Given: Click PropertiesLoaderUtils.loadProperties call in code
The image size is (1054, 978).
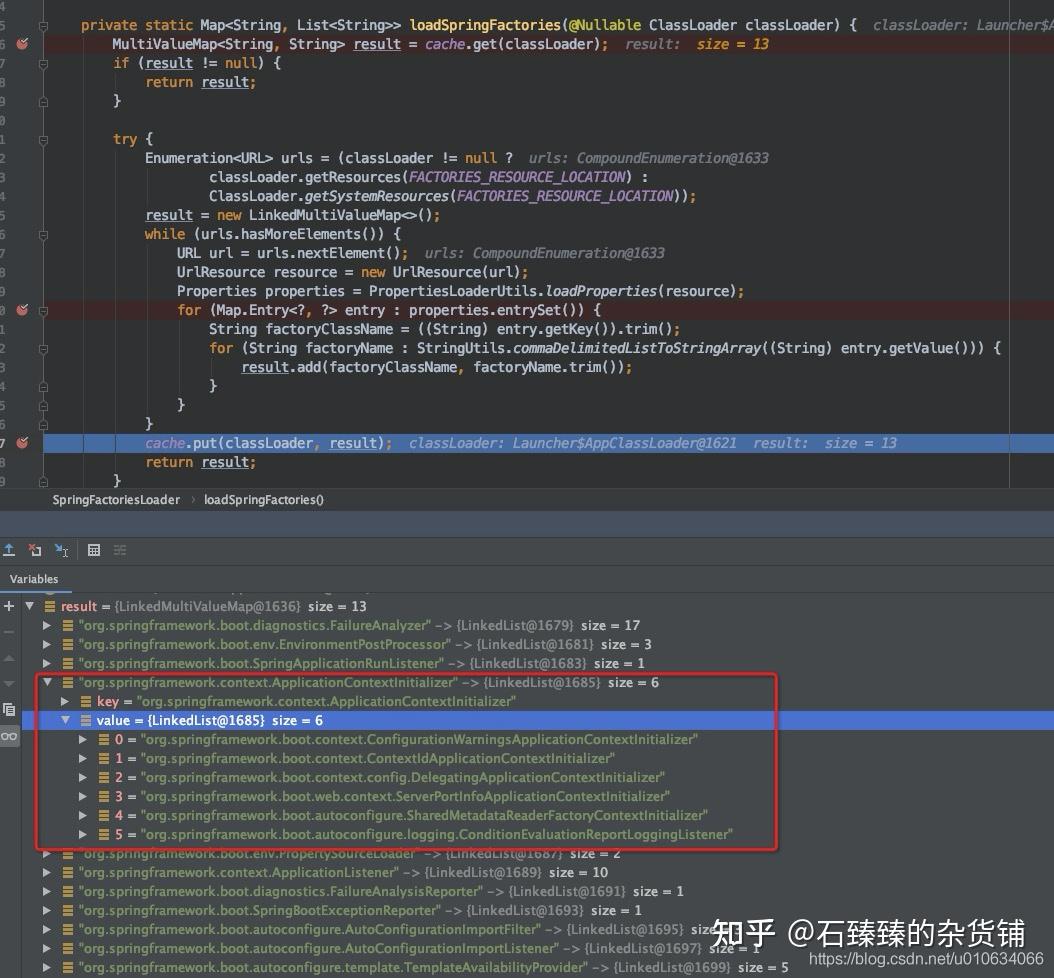Looking at the screenshot, I should [x=554, y=291].
